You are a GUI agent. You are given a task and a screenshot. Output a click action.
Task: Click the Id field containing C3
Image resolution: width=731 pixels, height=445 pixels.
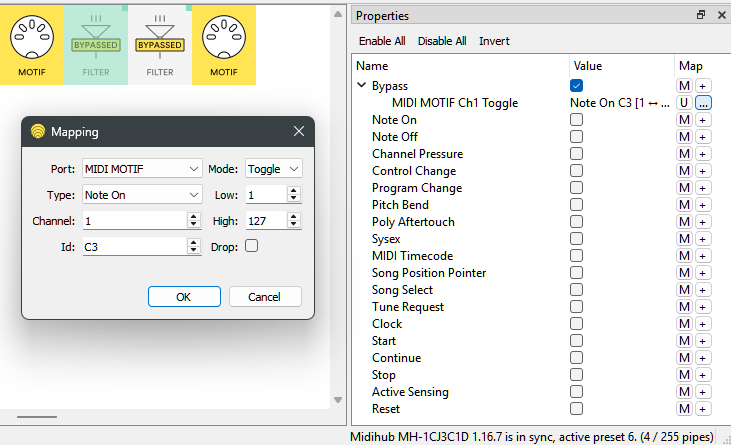[134, 246]
